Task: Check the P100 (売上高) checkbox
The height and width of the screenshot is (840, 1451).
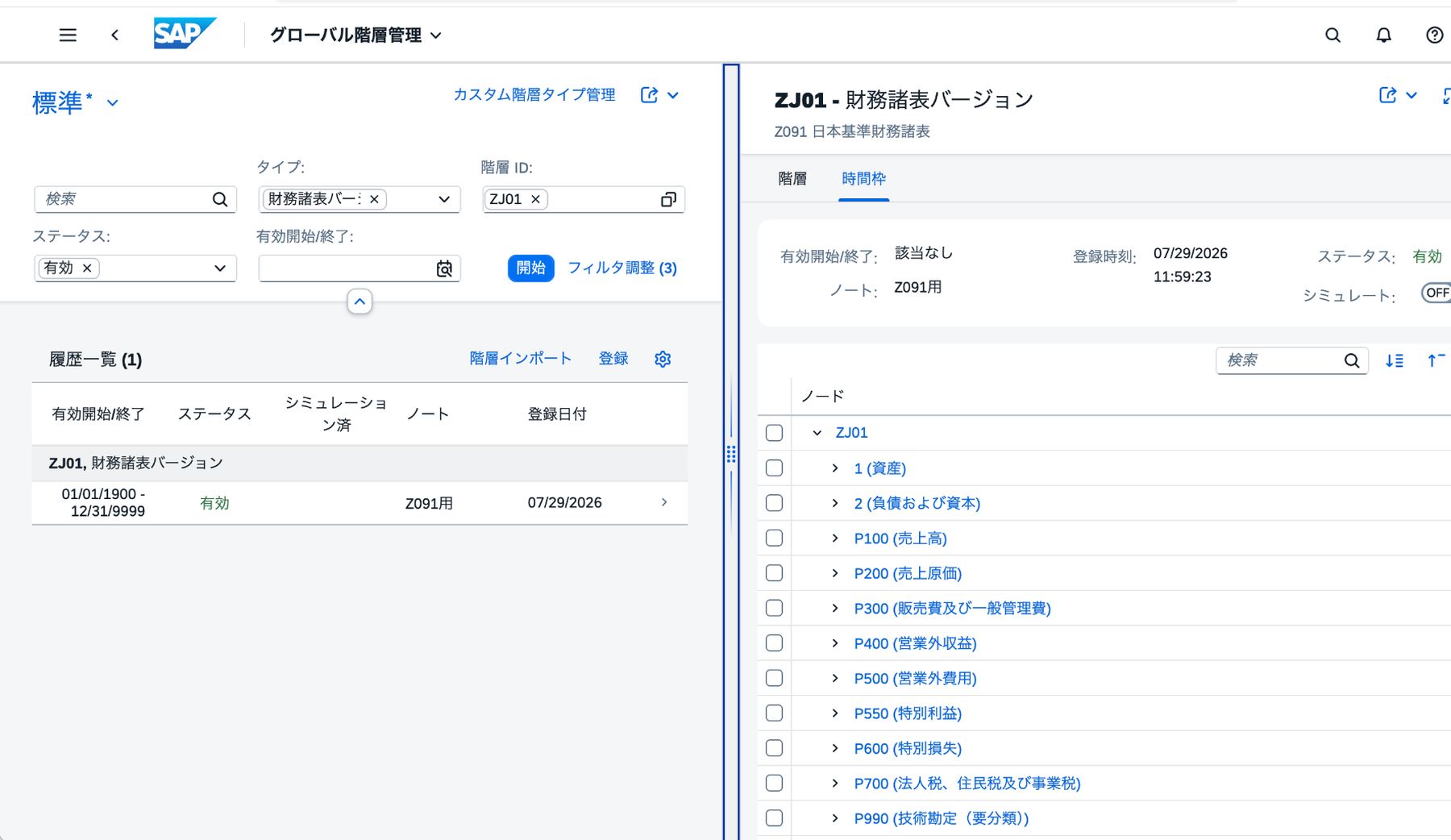Action: pos(774,538)
